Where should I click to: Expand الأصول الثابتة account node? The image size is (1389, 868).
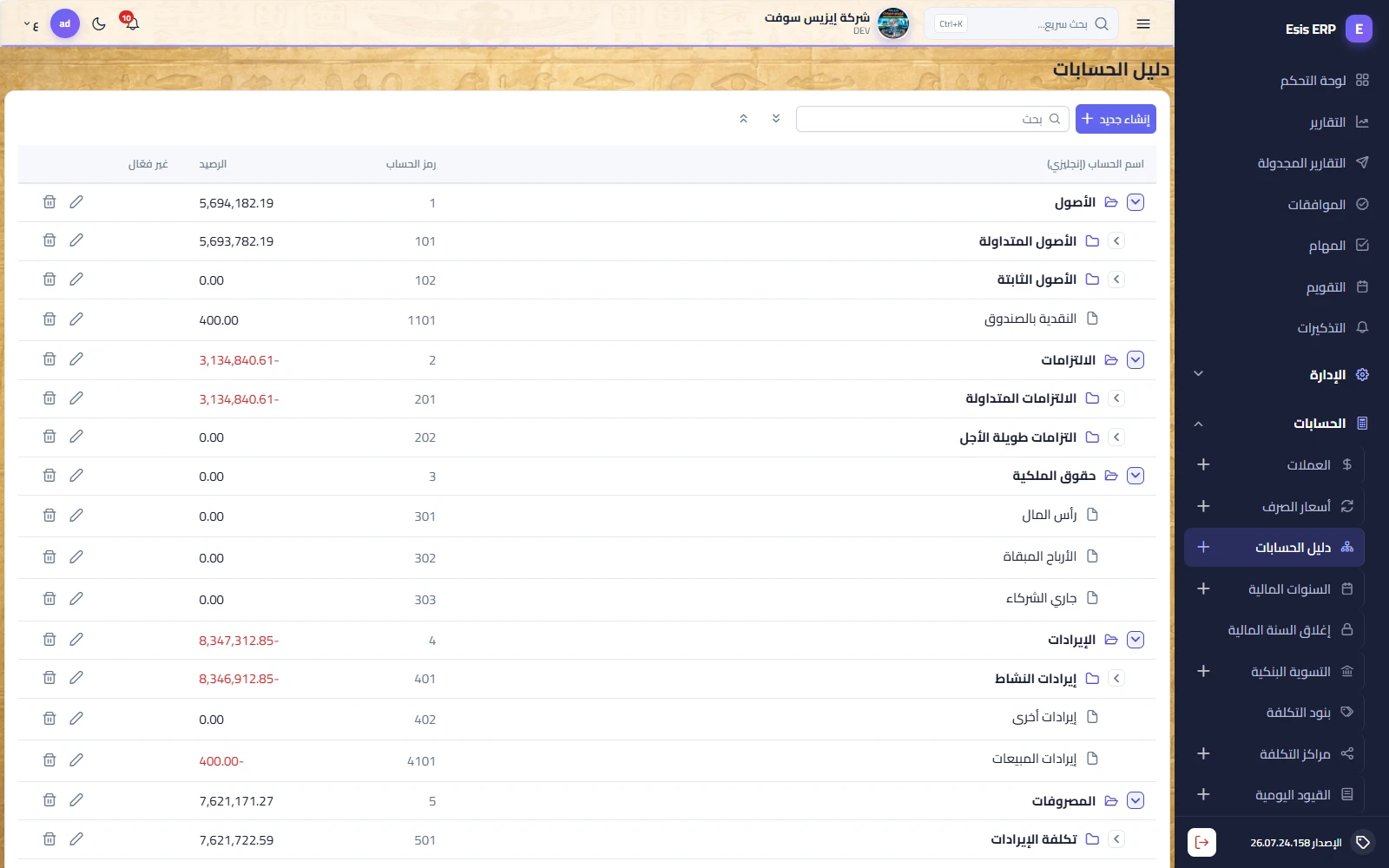coord(1116,279)
